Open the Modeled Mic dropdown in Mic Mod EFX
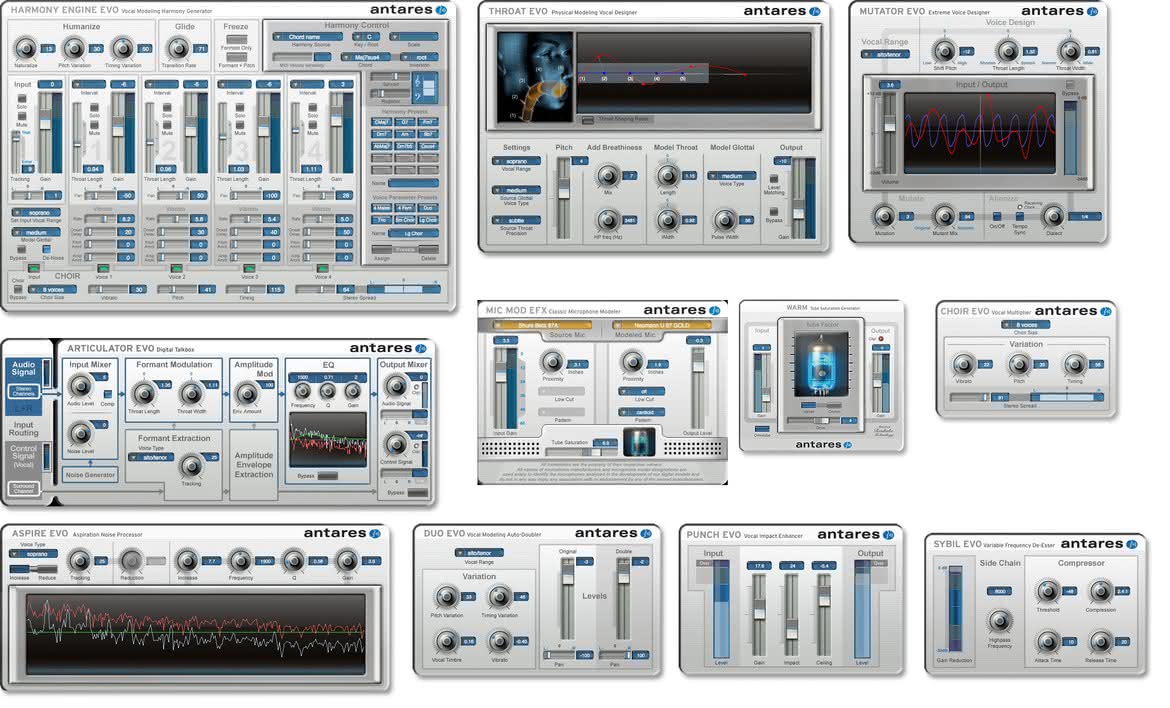This screenshot has width=1170, height=708. [x=661, y=325]
